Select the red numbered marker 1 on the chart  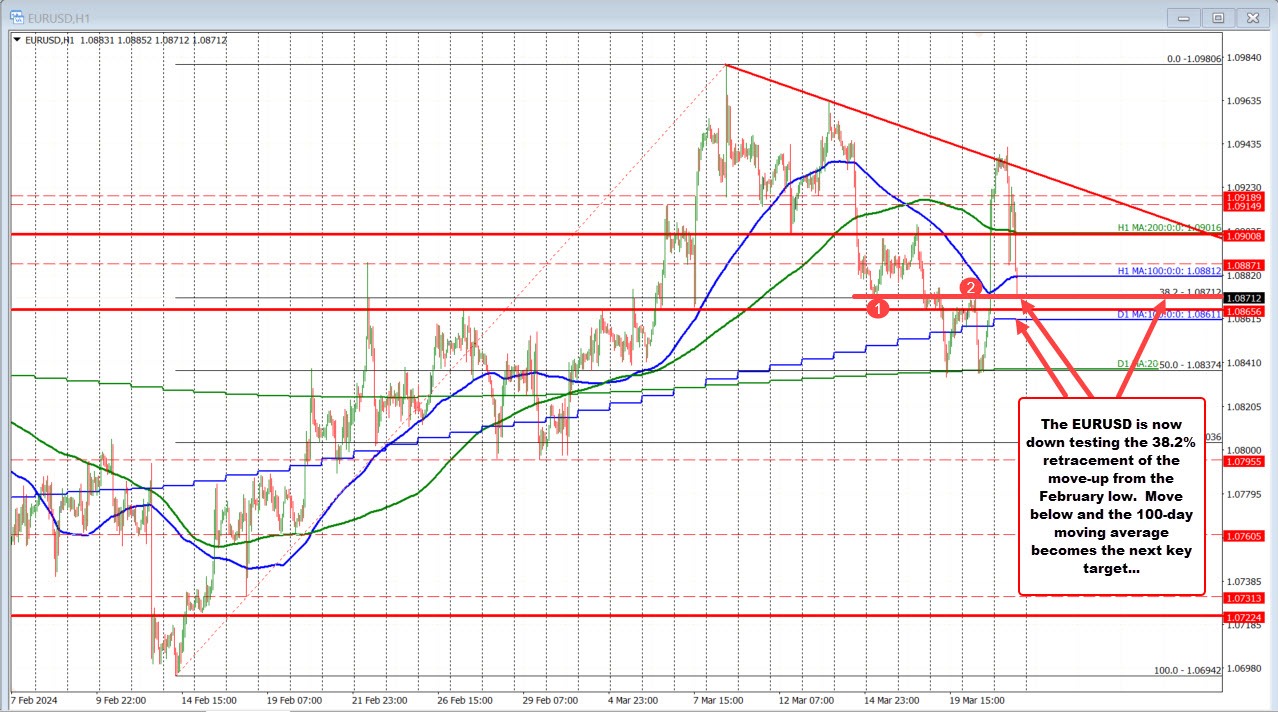point(878,308)
